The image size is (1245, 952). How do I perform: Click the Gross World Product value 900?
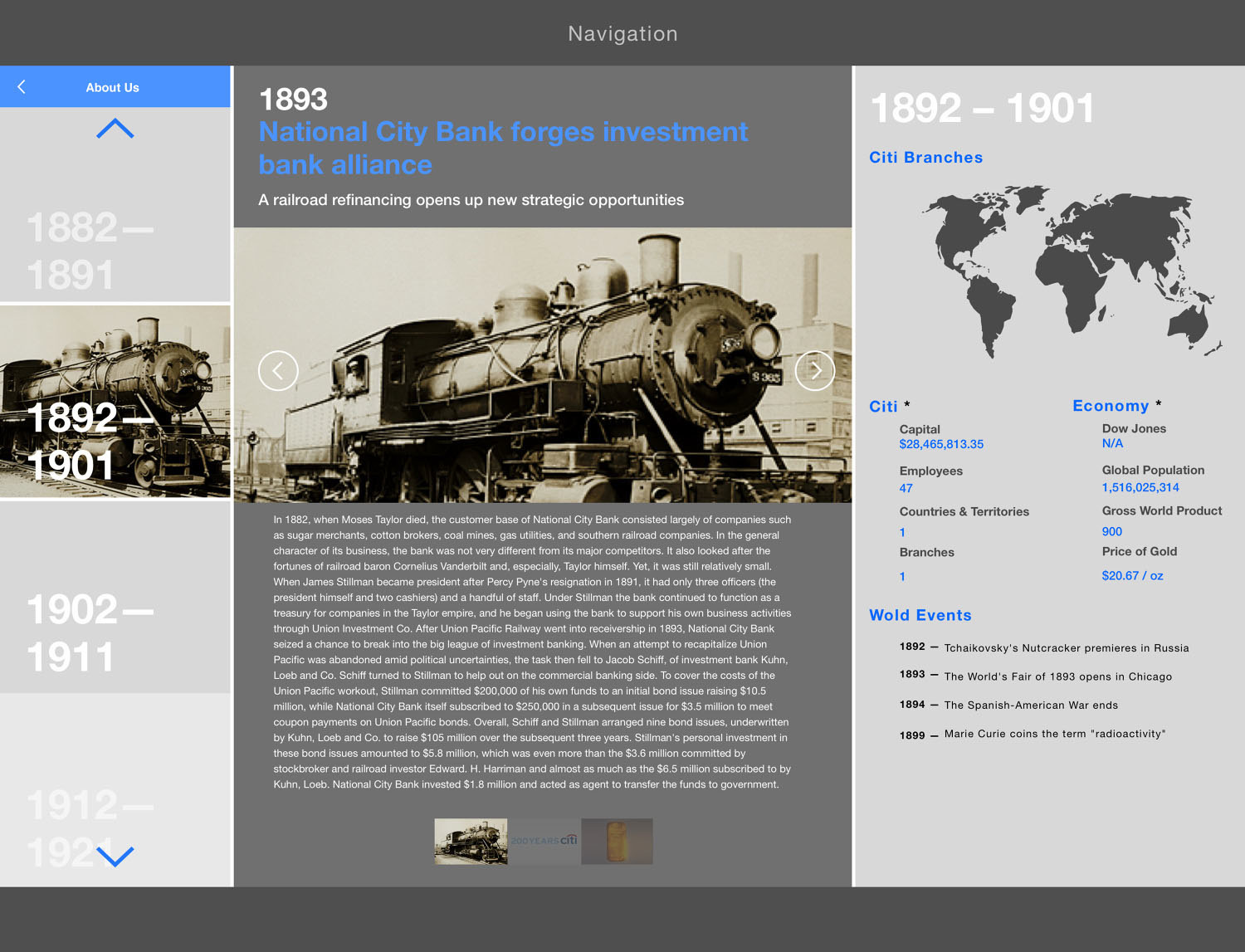(1111, 532)
